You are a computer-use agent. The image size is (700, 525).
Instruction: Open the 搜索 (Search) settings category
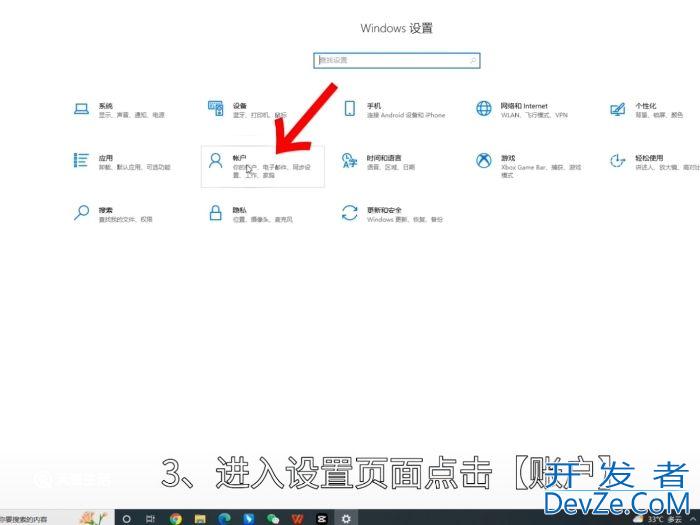pos(113,214)
